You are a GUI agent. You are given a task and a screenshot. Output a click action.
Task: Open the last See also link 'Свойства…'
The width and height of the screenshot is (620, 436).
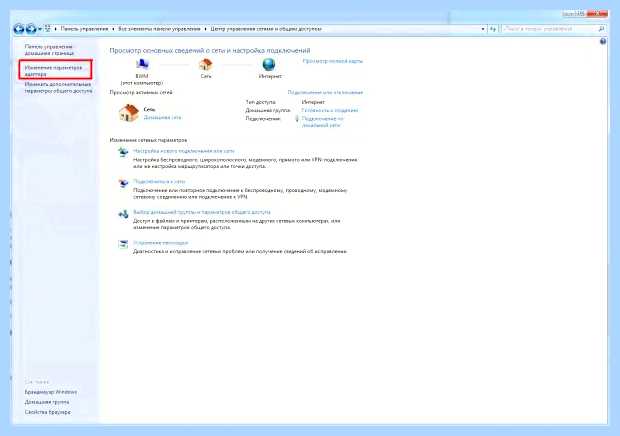(48, 412)
